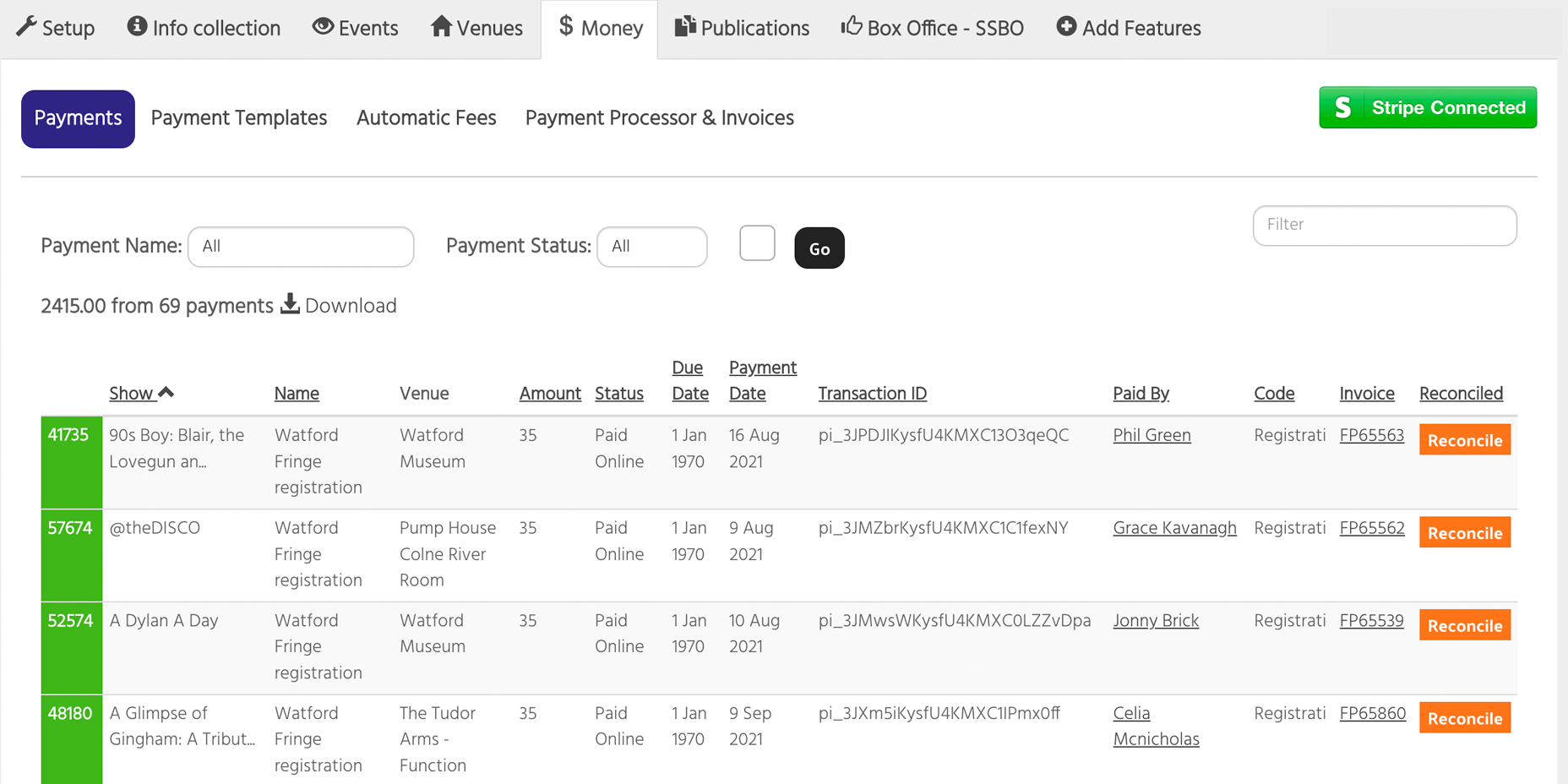Click the Publications document icon
This screenshot has height=784, width=1568.
point(685,26)
